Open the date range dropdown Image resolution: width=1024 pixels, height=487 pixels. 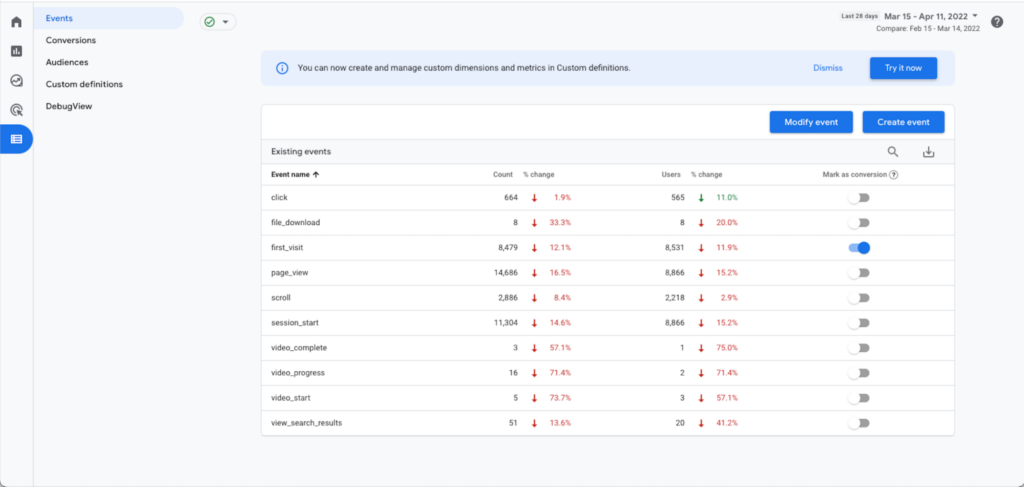(x=931, y=16)
